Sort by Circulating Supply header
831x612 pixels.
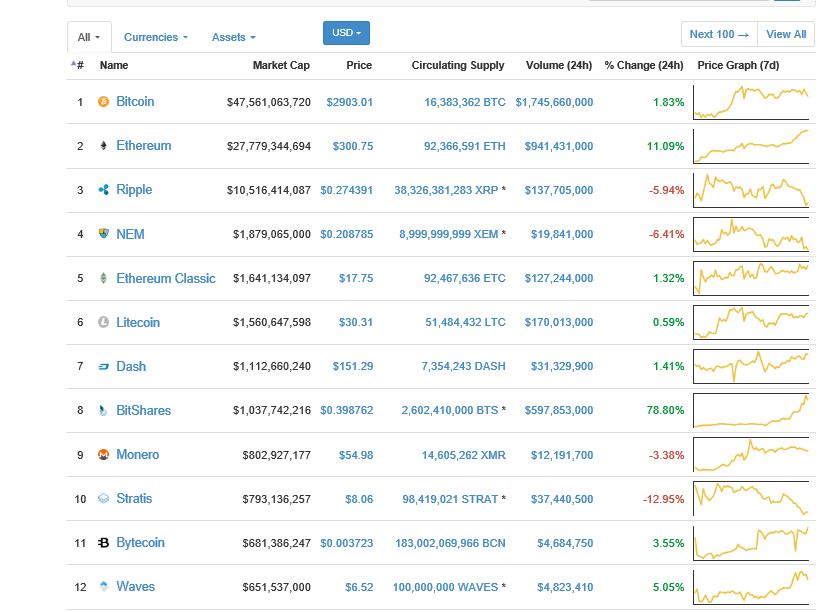tap(458, 65)
